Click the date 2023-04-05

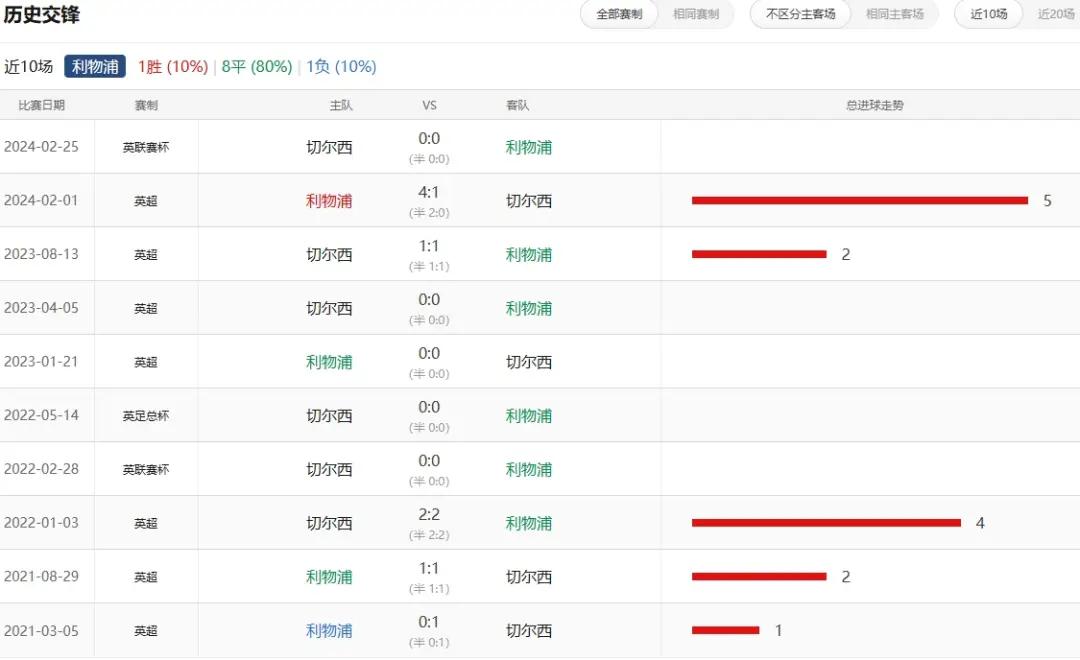tap(41, 308)
